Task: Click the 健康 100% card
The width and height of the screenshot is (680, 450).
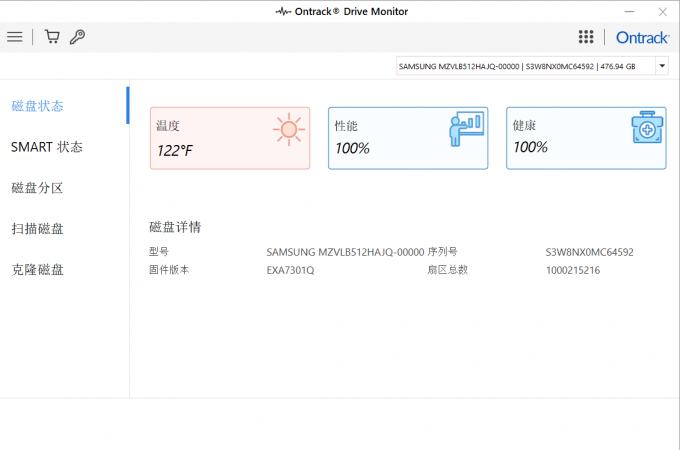Action: 586,138
